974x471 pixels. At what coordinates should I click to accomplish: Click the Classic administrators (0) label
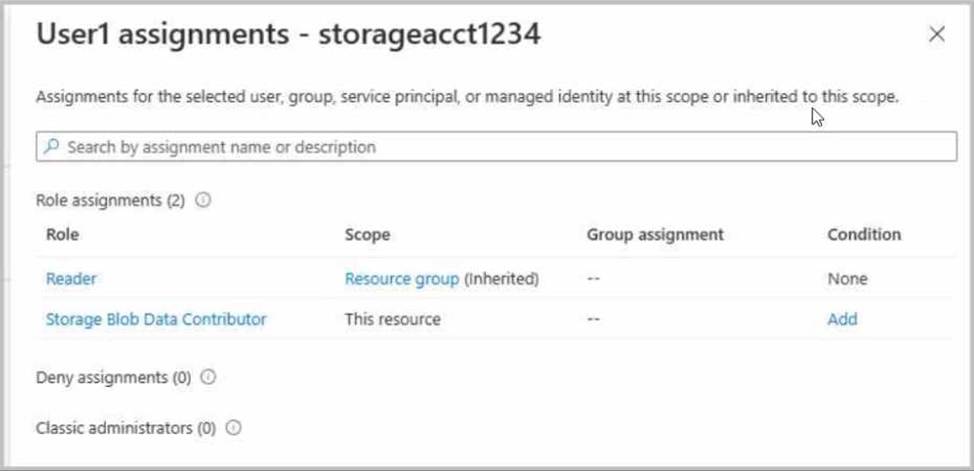tap(125, 428)
